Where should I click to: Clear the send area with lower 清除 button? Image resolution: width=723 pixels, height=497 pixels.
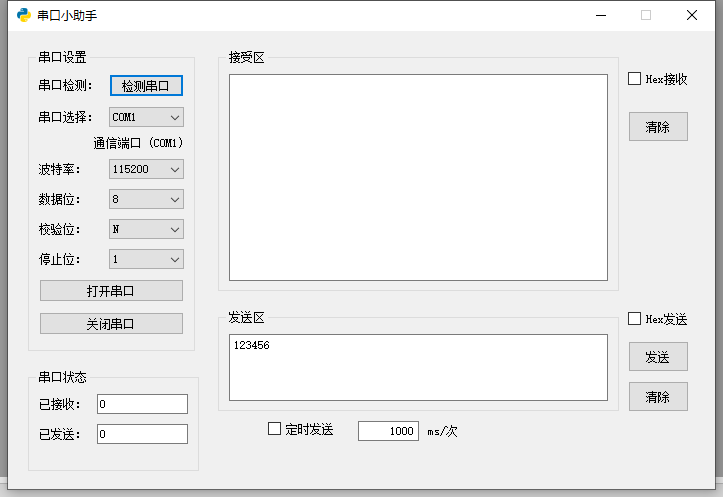tap(658, 396)
